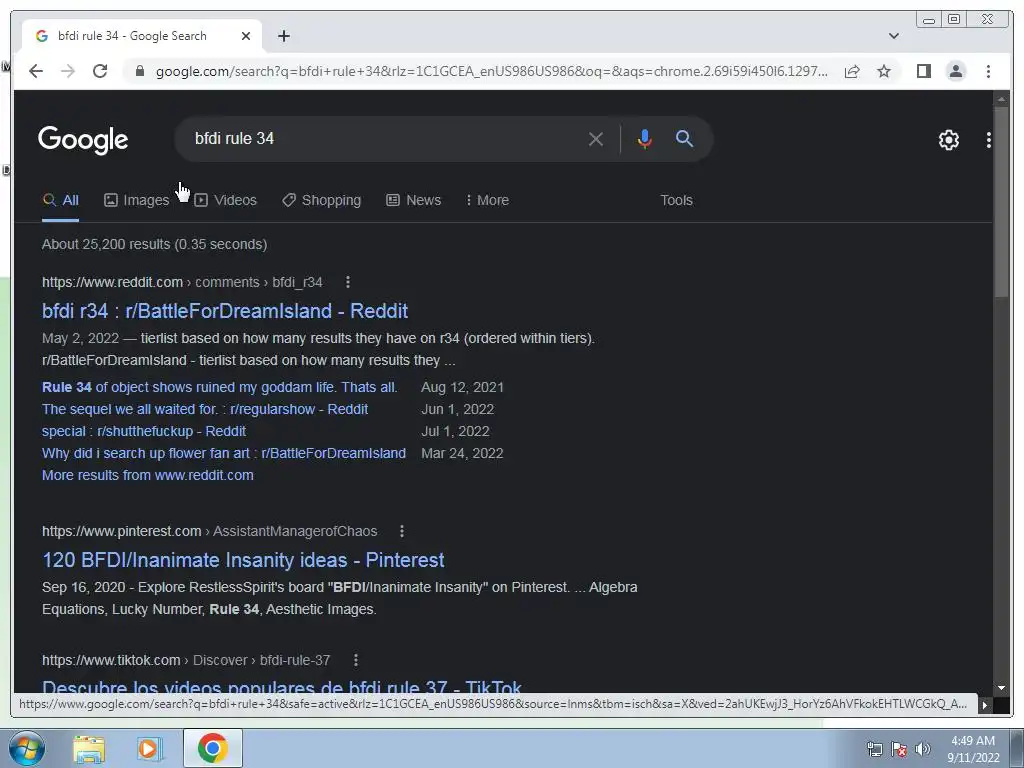
Task: Switch to News results tab
Action: (x=413, y=200)
